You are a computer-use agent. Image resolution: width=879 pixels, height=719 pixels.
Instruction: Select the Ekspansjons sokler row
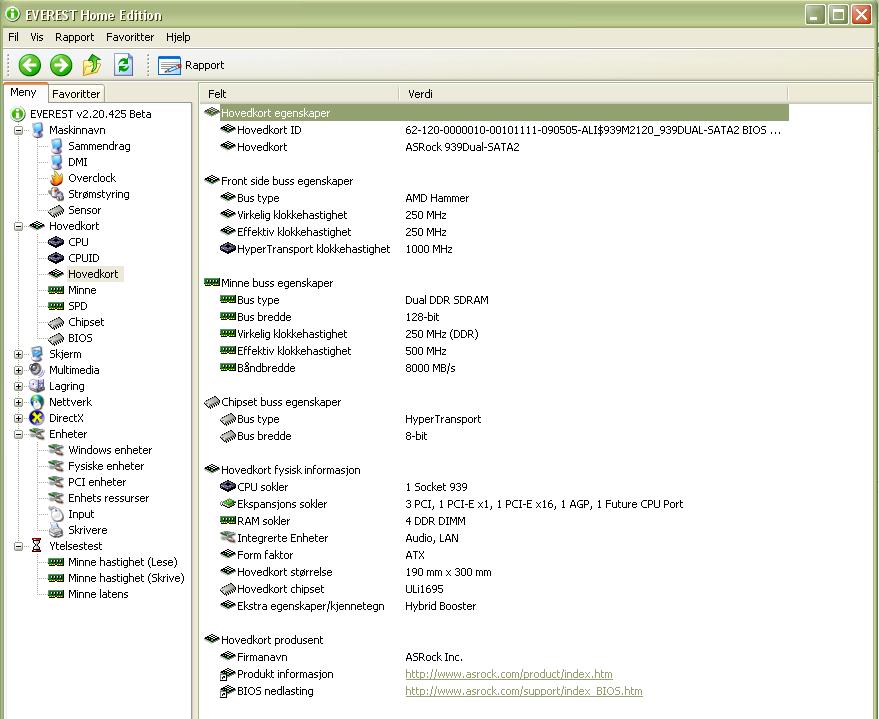(495, 504)
